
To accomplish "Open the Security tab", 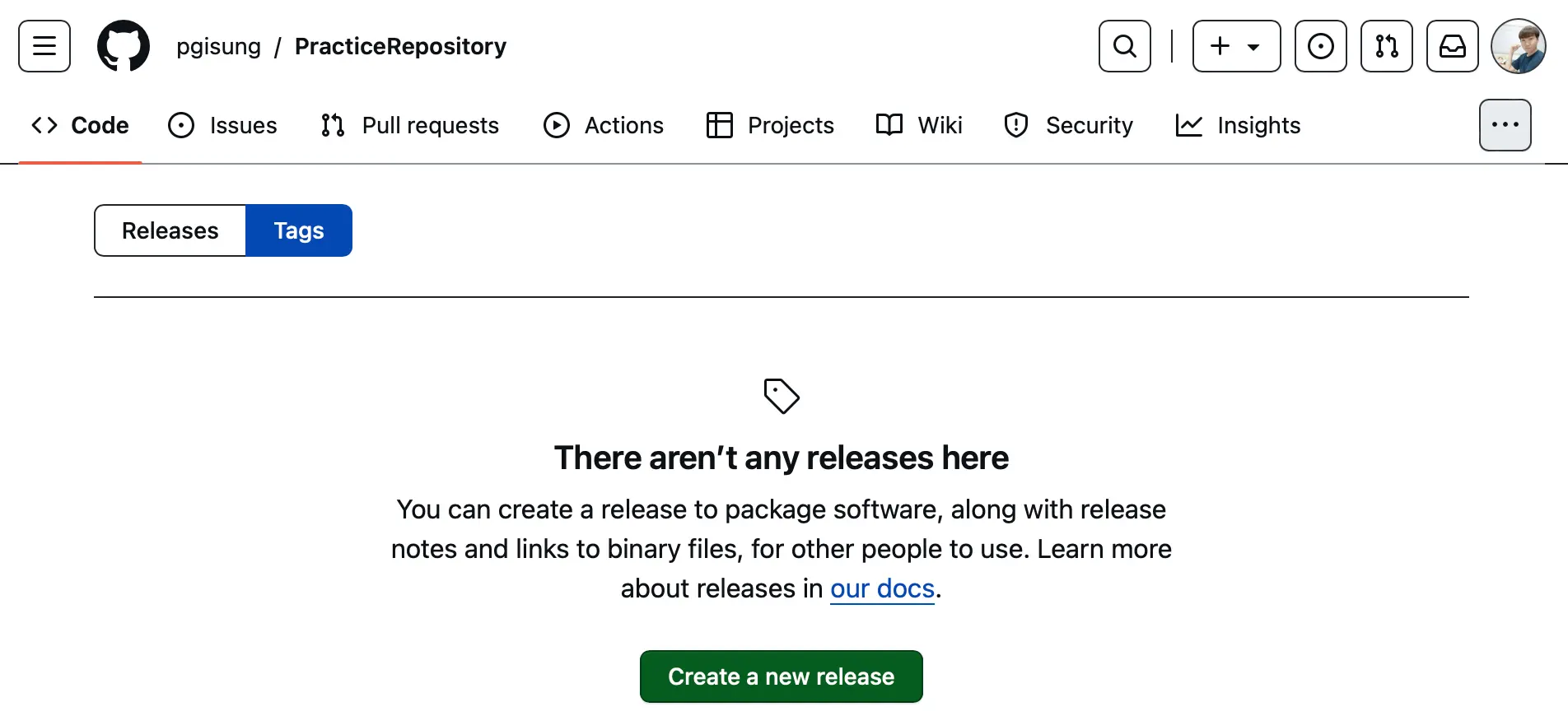I will click(x=1068, y=125).
